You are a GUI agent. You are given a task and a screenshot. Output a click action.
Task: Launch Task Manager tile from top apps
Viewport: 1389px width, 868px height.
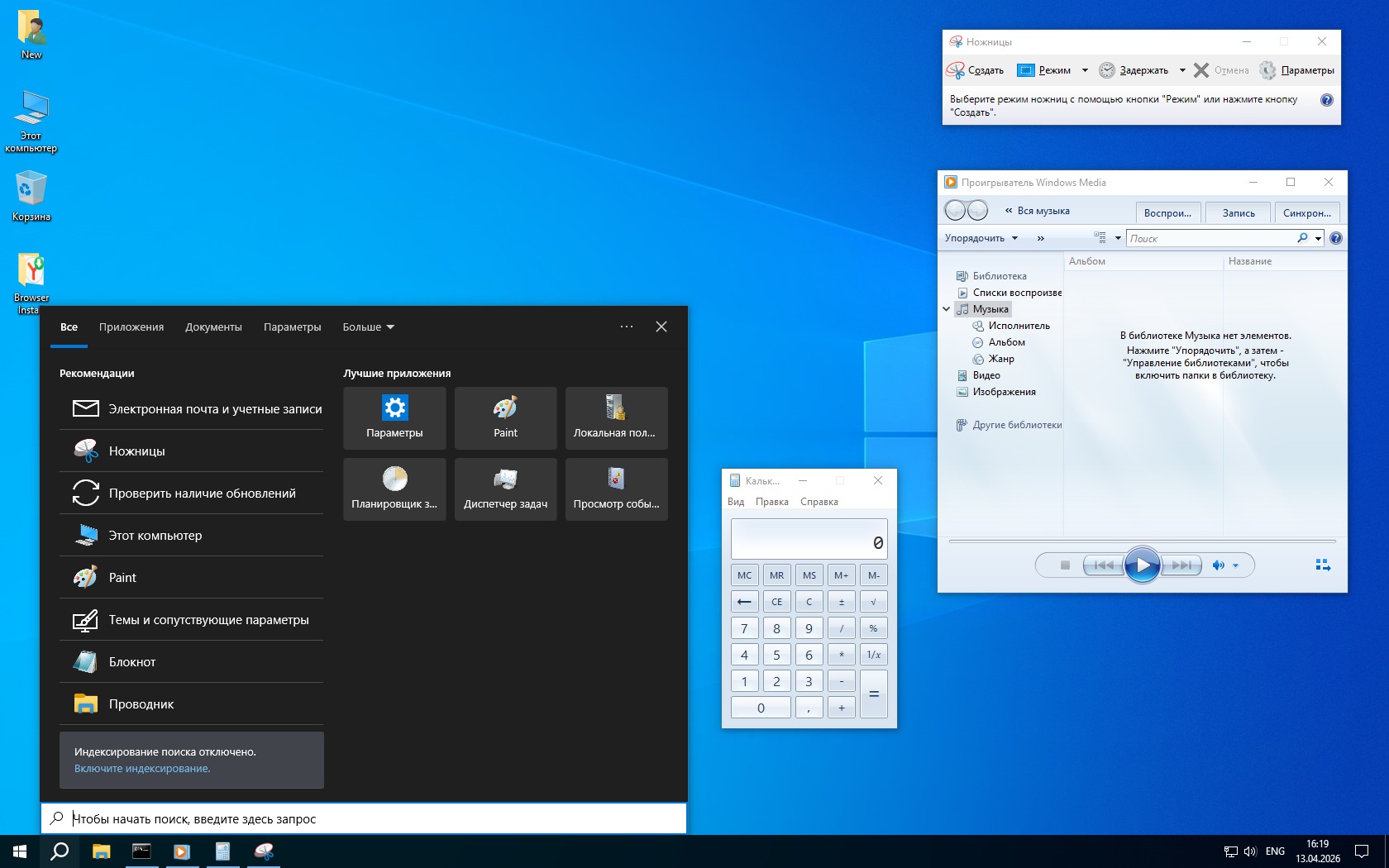[x=505, y=489]
